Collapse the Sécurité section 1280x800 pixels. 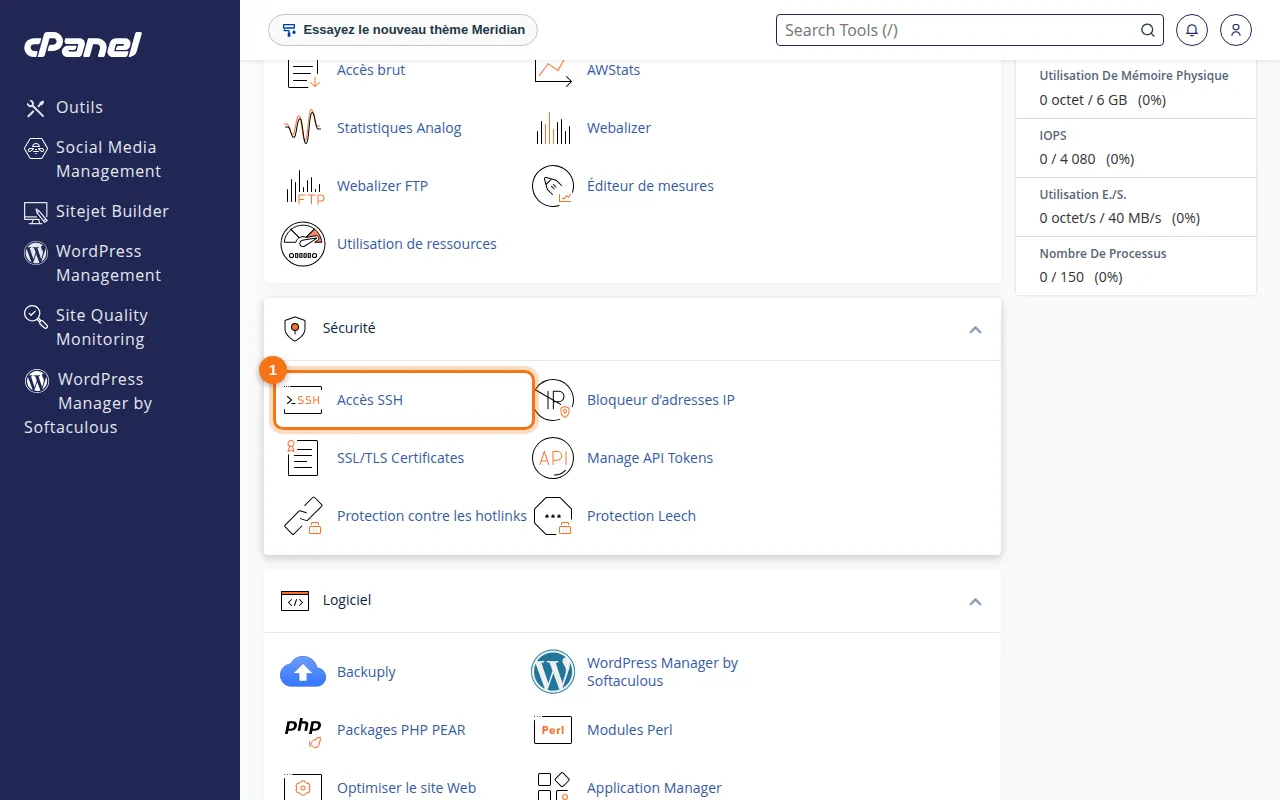pyautogui.click(x=975, y=329)
